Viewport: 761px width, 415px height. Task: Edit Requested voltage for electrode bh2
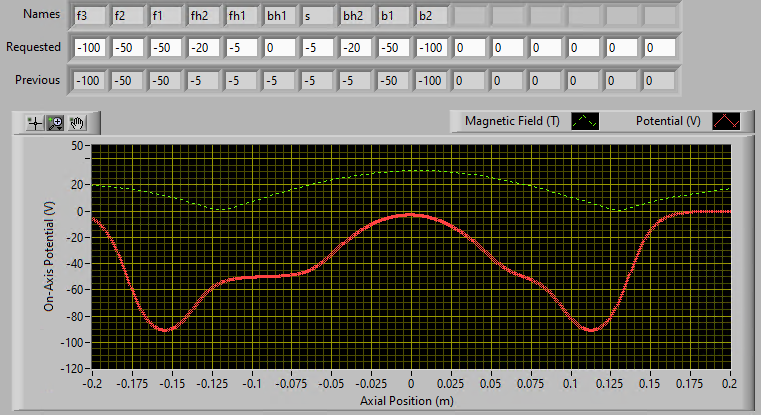(356, 48)
